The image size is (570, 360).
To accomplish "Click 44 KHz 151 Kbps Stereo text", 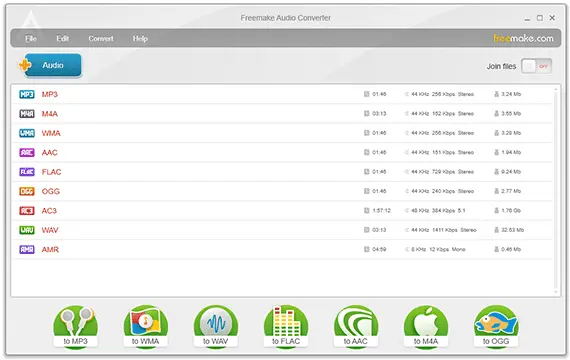I will [442, 152].
